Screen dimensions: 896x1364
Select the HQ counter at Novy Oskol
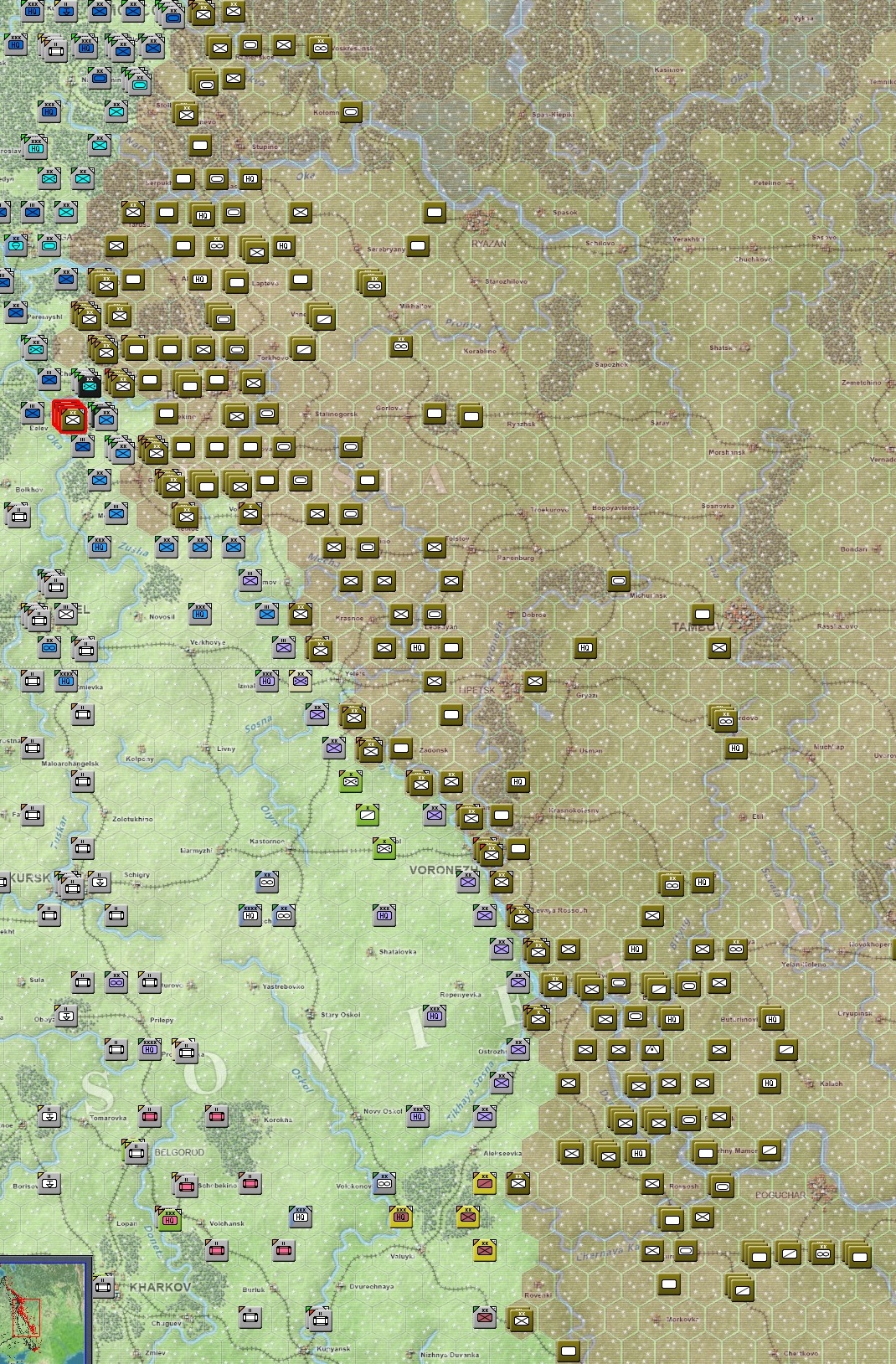pos(418,1115)
